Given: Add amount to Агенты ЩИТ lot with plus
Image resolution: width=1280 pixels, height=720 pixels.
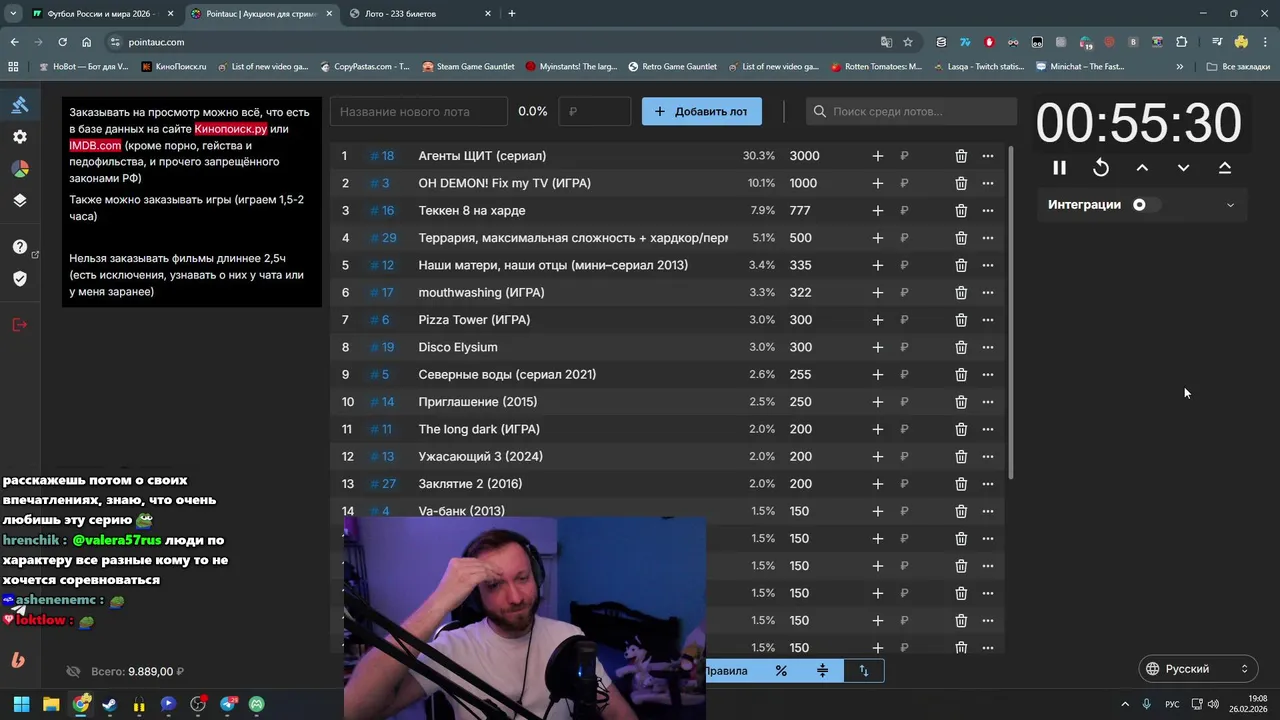Looking at the screenshot, I should [877, 156].
